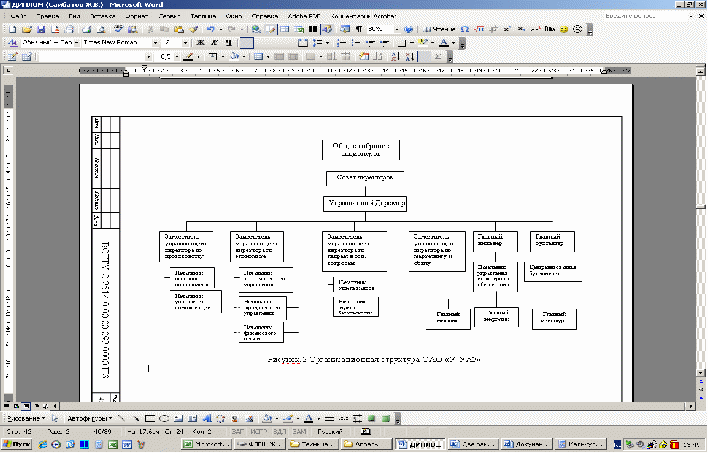Click the Columns icon in toolbar
Image resolution: width=708 pixels, height=453 pixels.
pyautogui.click(x=313, y=29)
